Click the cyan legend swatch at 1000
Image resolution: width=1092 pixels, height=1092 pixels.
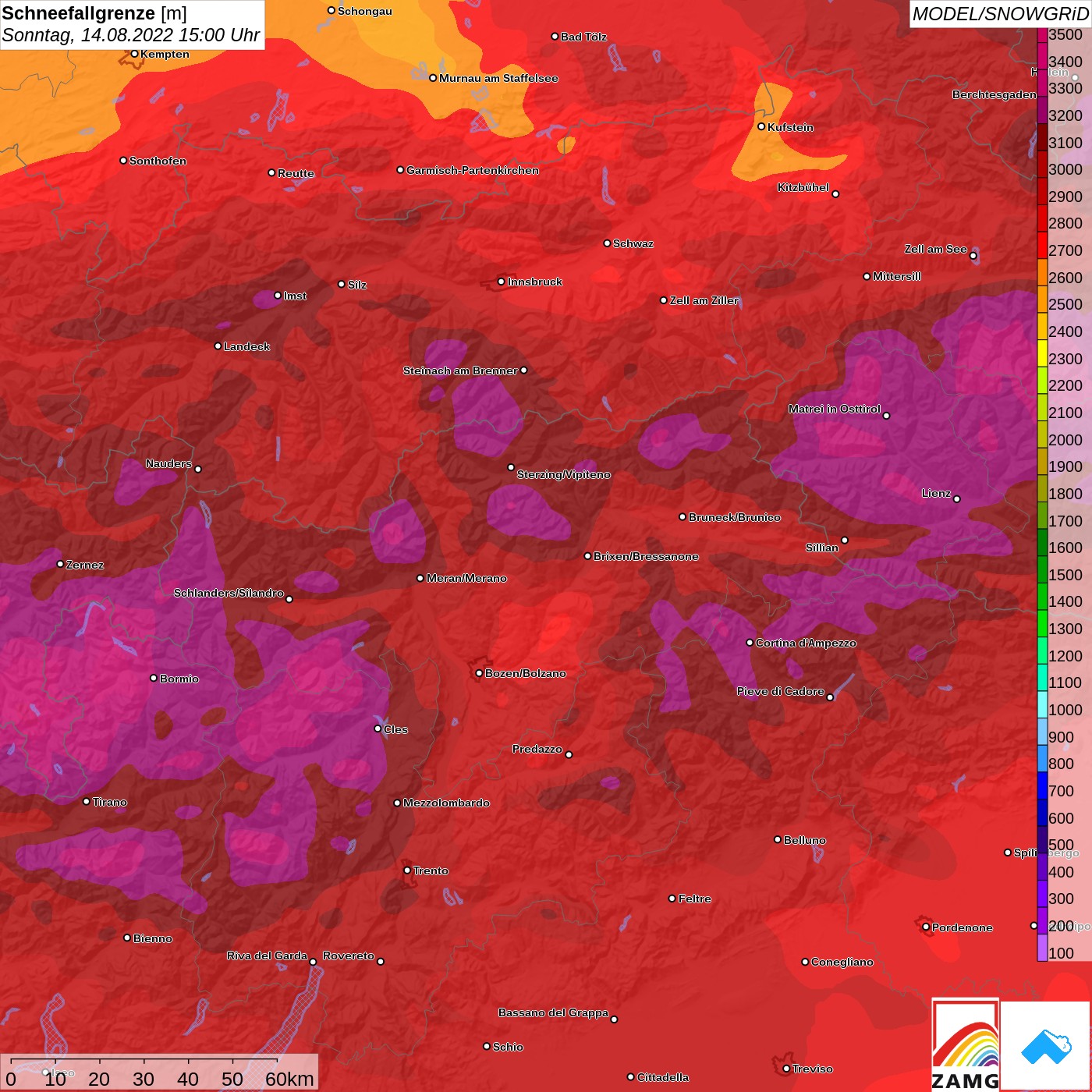click(x=1042, y=704)
